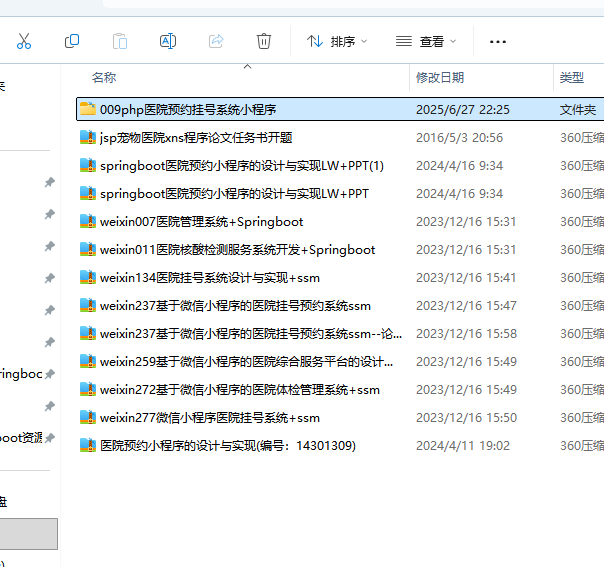
Task: Select weixin007医院管理系统+Springboot file
Action: (x=201, y=221)
